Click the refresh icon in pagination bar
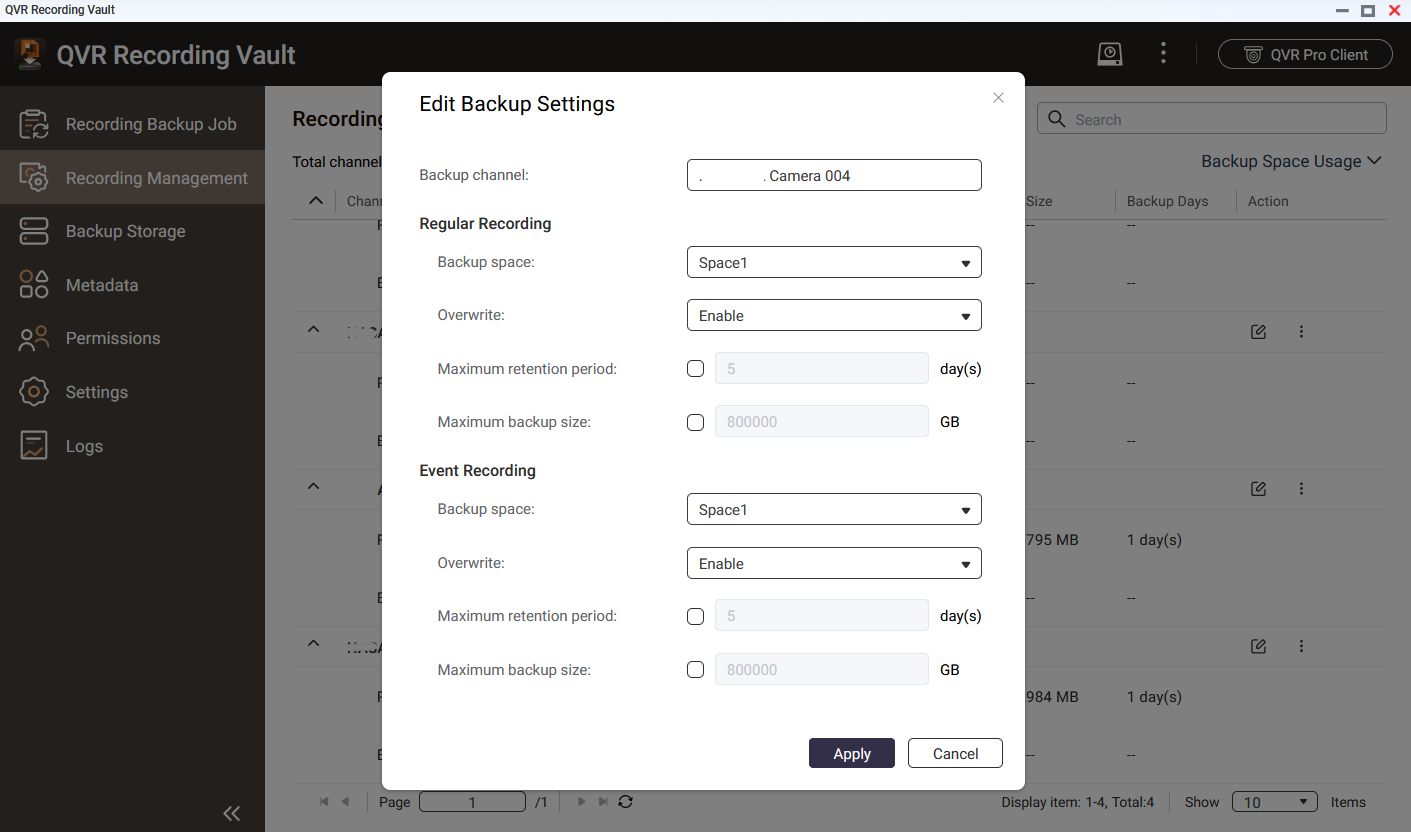 coord(626,802)
